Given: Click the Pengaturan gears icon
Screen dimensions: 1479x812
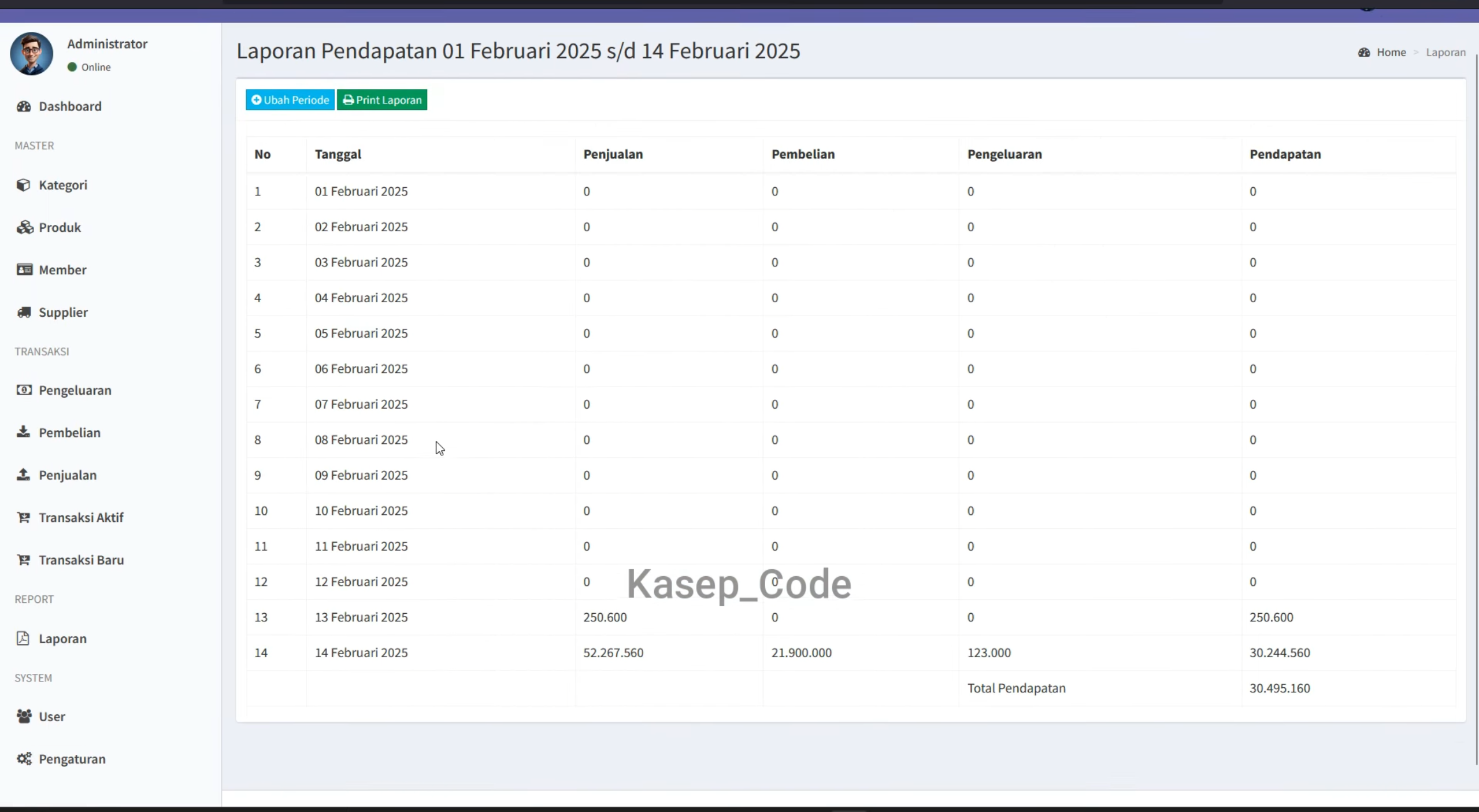Looking at the screenshot, I should (x=24, y=758).
